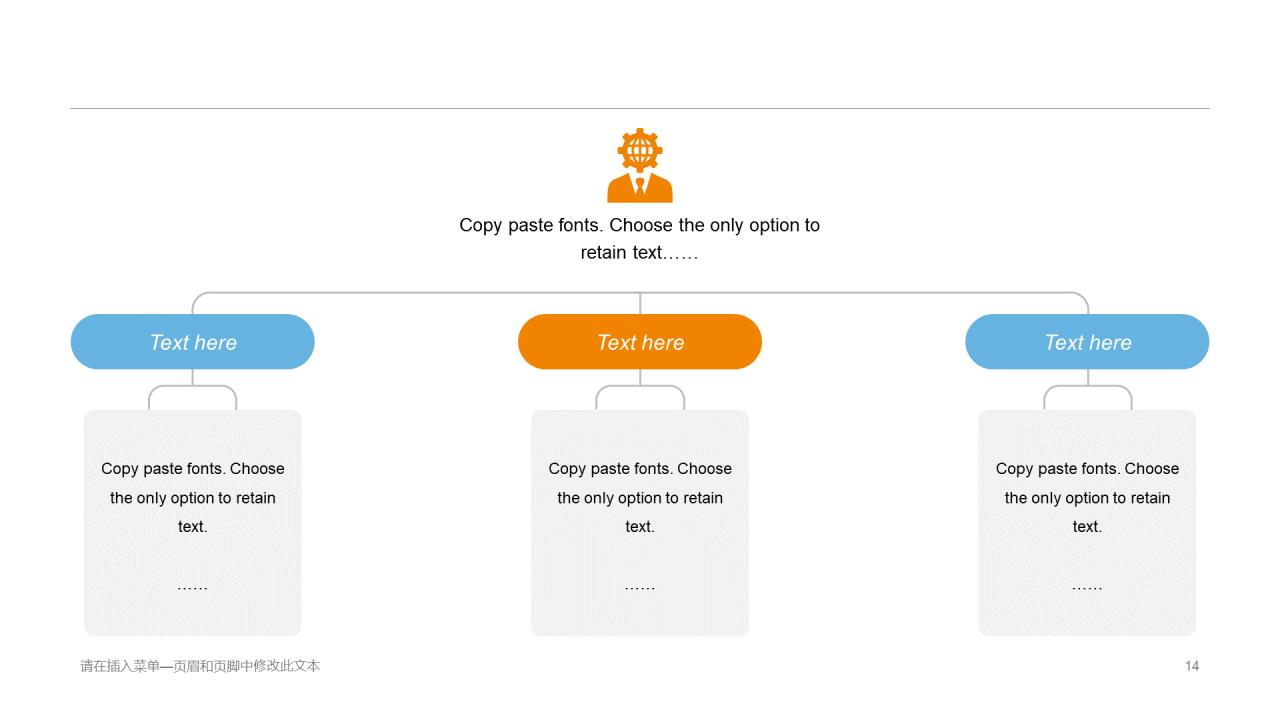The image size is (1280, 720).
Task: Click the left blue "Text here" pill
Action: (193, 342)
